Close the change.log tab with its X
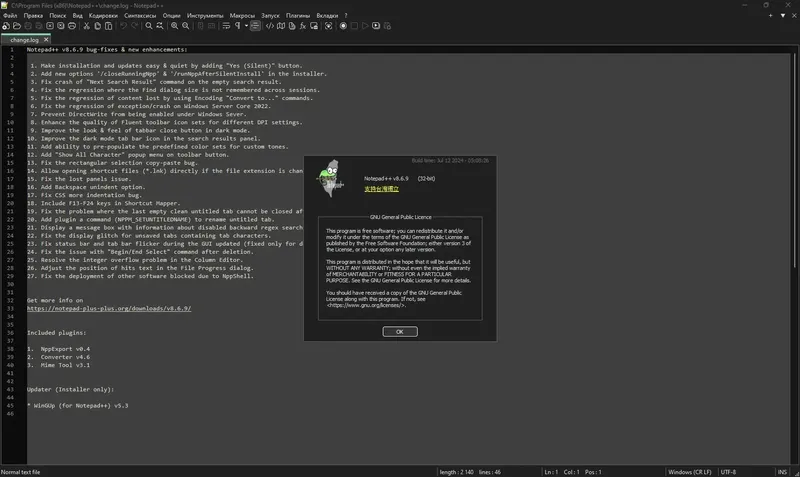Screen dimensions: 800x477 [46, 39]
